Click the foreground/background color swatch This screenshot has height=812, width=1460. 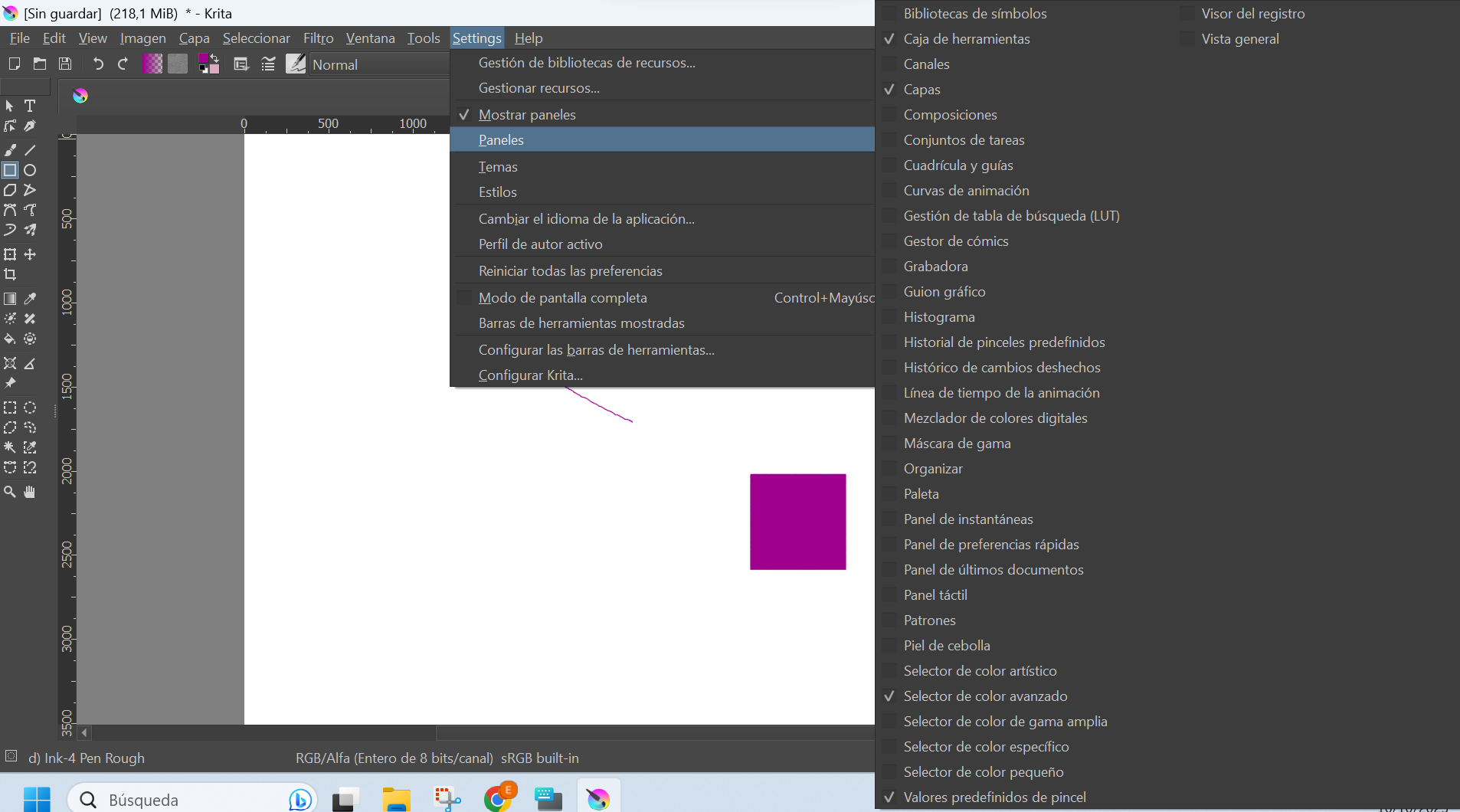(209, 64)
